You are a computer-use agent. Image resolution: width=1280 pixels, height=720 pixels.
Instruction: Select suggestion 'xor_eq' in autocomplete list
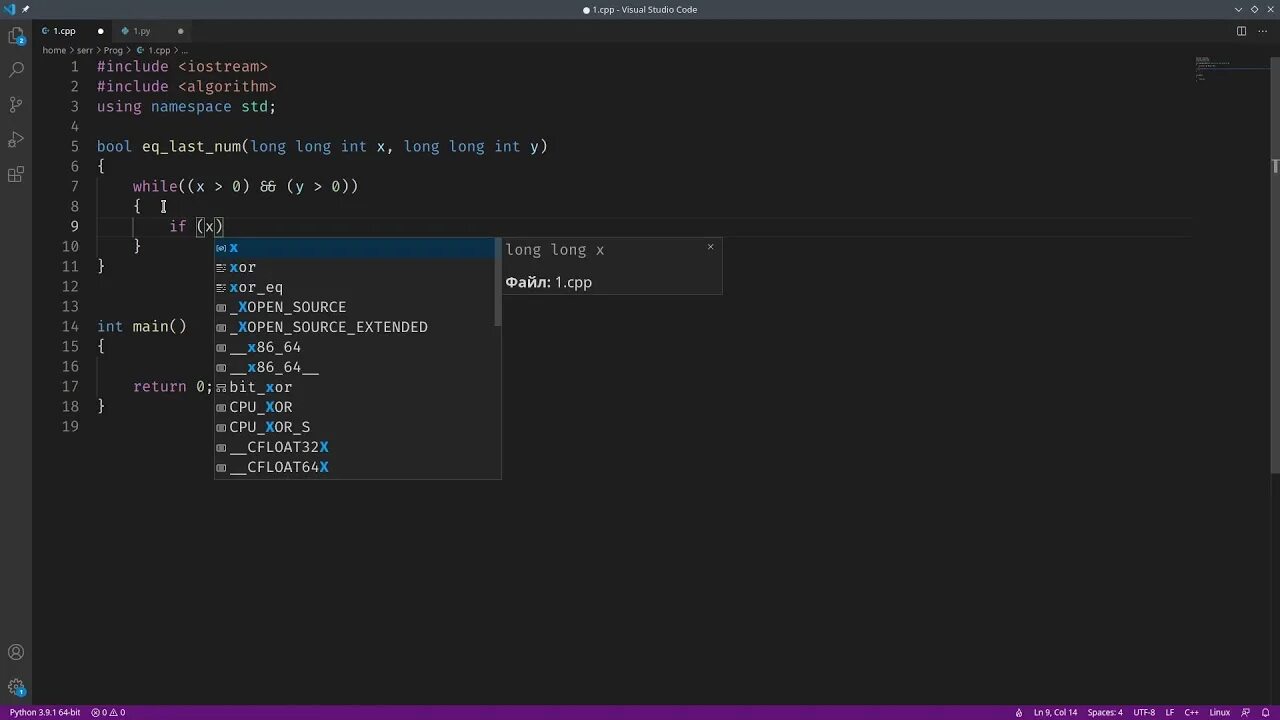[355, 287]
